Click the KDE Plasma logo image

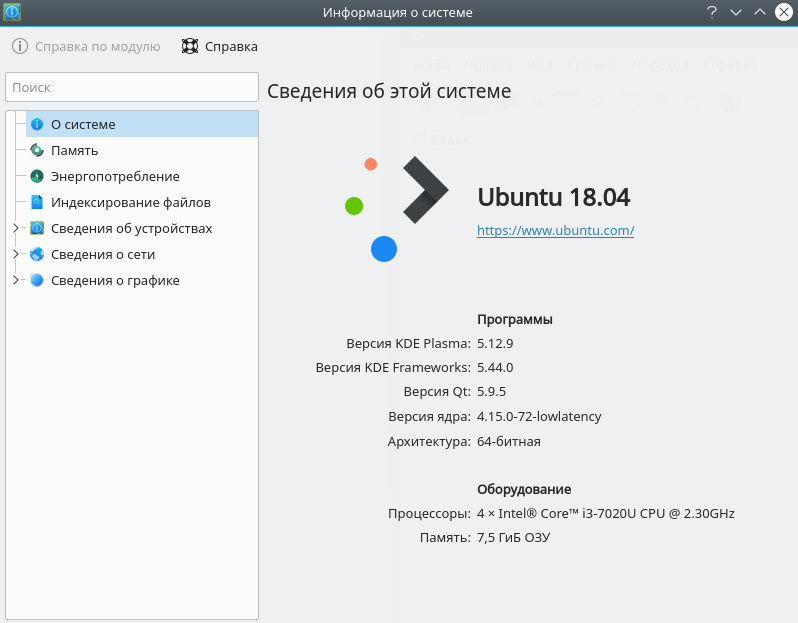(396, 209)
